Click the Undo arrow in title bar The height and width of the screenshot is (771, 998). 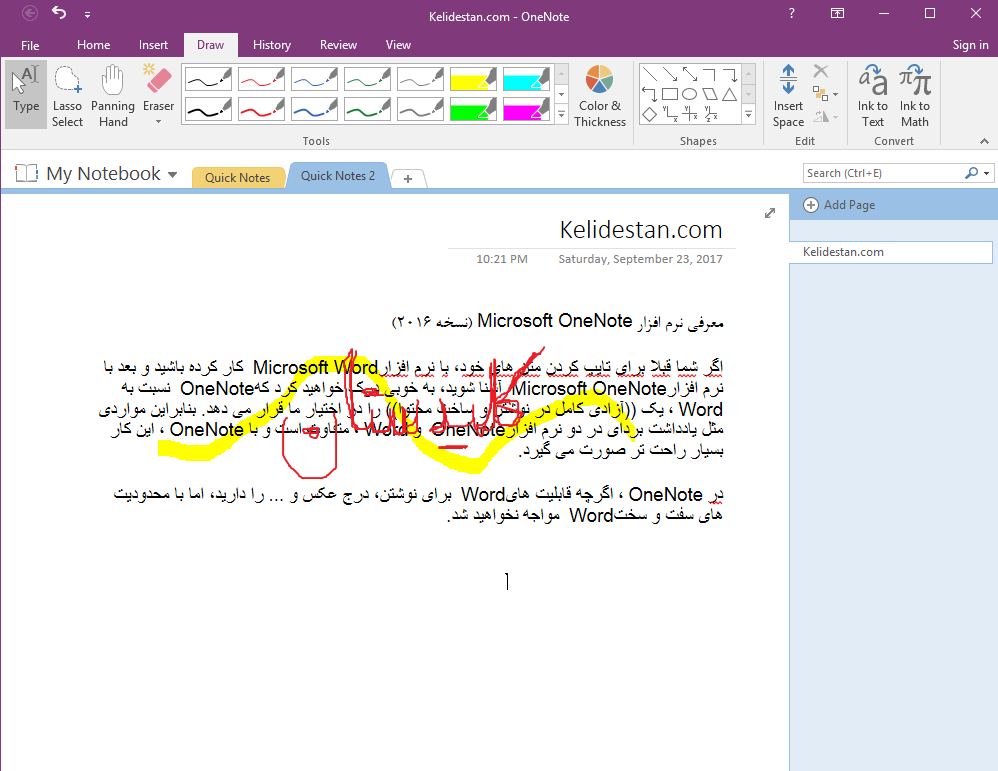[59, 13]
